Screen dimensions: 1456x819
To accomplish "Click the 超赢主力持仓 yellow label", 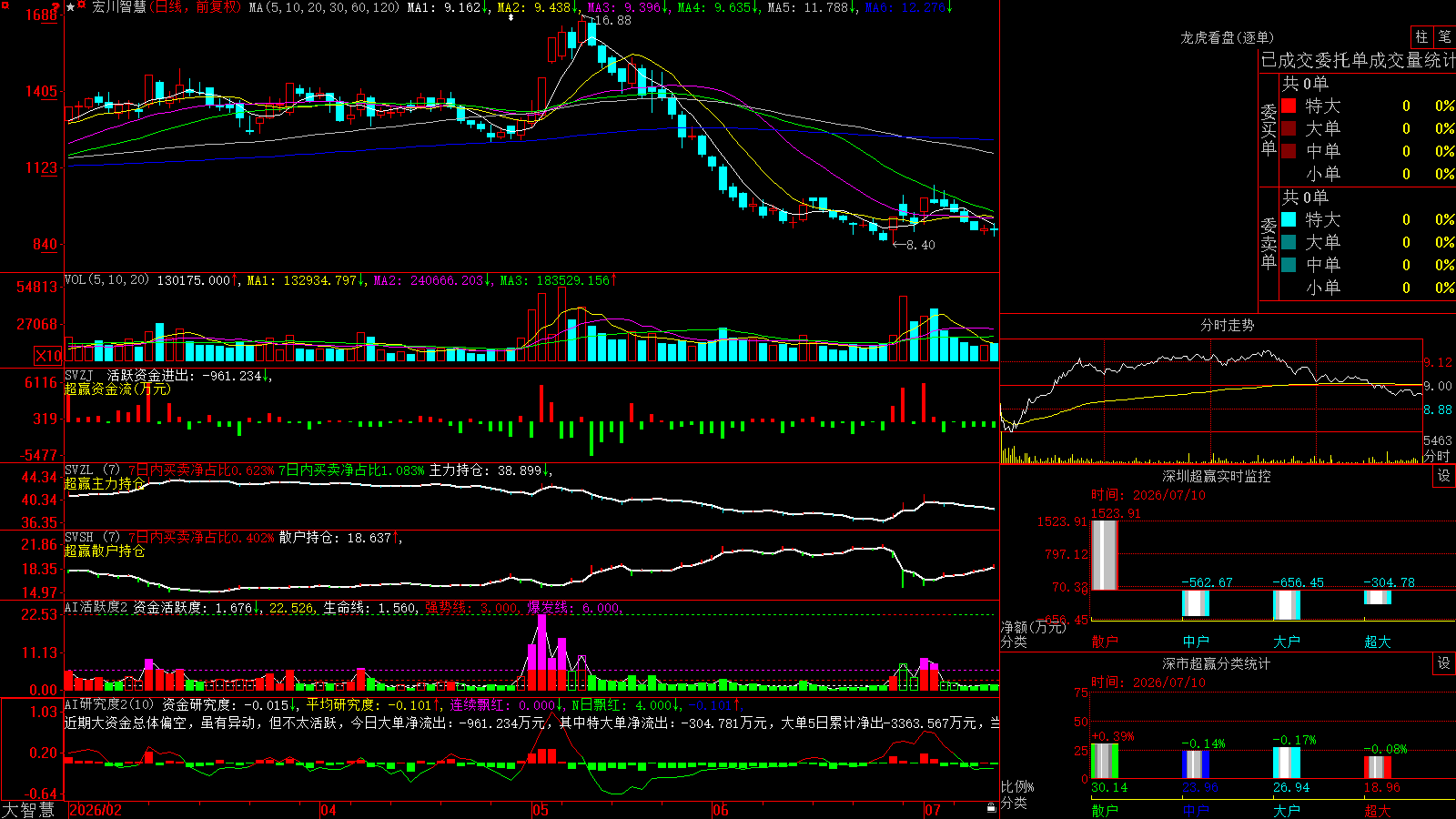I will (105, 483).
